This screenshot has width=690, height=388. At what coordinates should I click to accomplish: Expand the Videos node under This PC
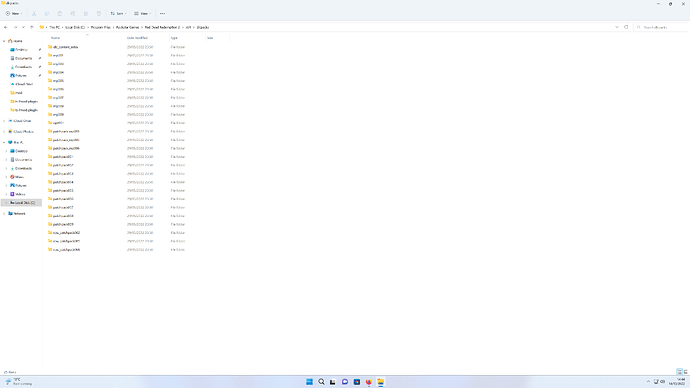click(x=6, y=194)
